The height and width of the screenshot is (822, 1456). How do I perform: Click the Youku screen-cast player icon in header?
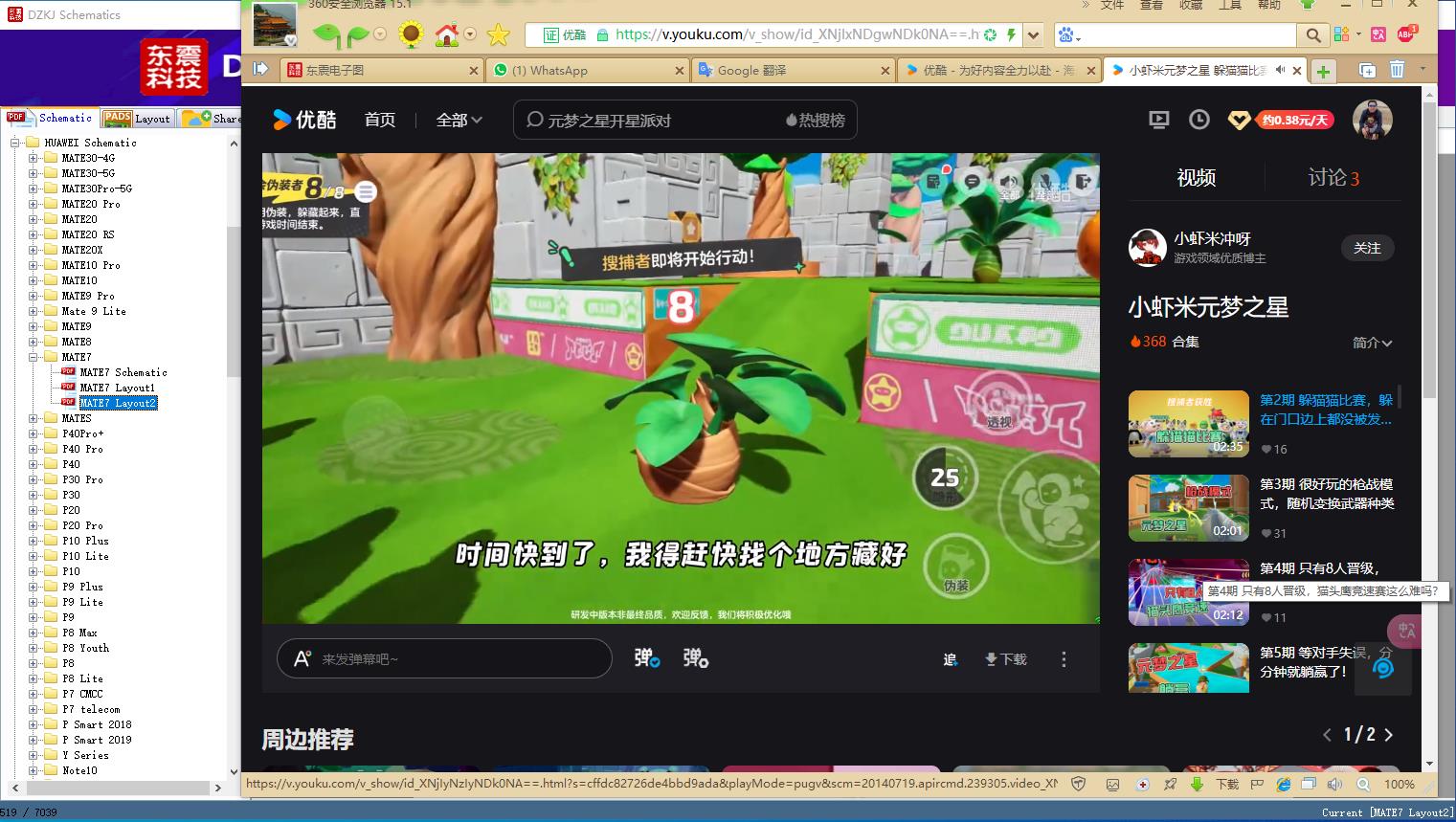pyautogui.click(x=1158, y=120)
